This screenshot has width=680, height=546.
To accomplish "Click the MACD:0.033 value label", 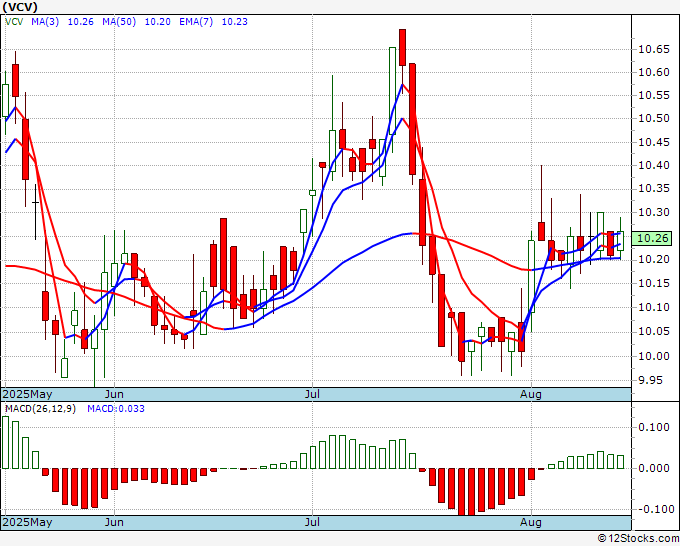I will click(116, 409).
